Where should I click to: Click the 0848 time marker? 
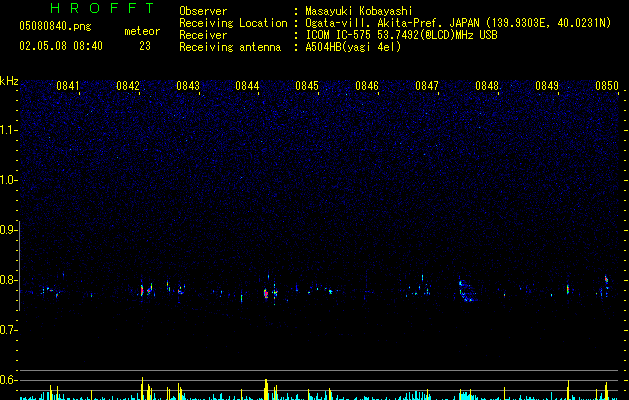click(x=487, y=86)
